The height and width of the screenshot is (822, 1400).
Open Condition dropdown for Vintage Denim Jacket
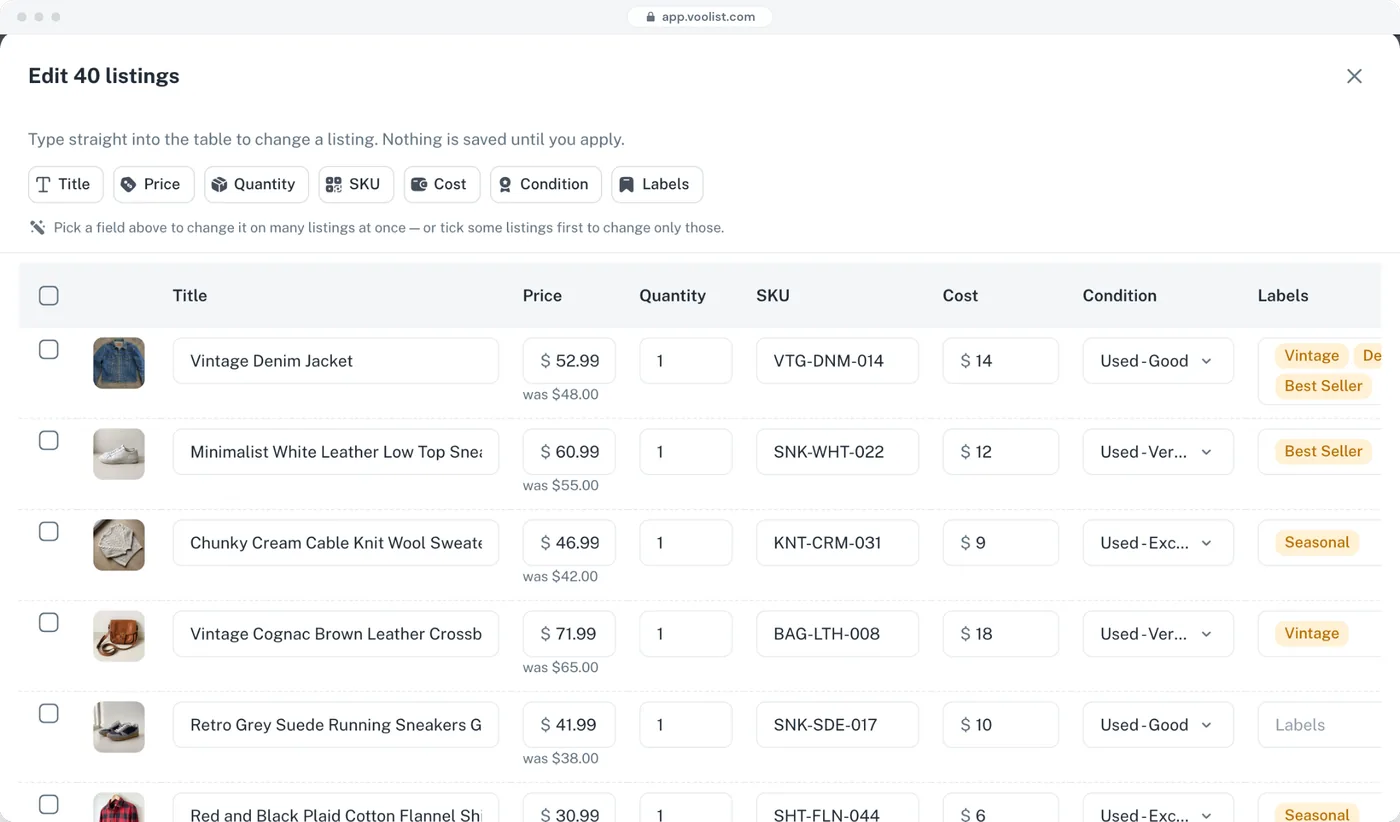[1158, 361]
